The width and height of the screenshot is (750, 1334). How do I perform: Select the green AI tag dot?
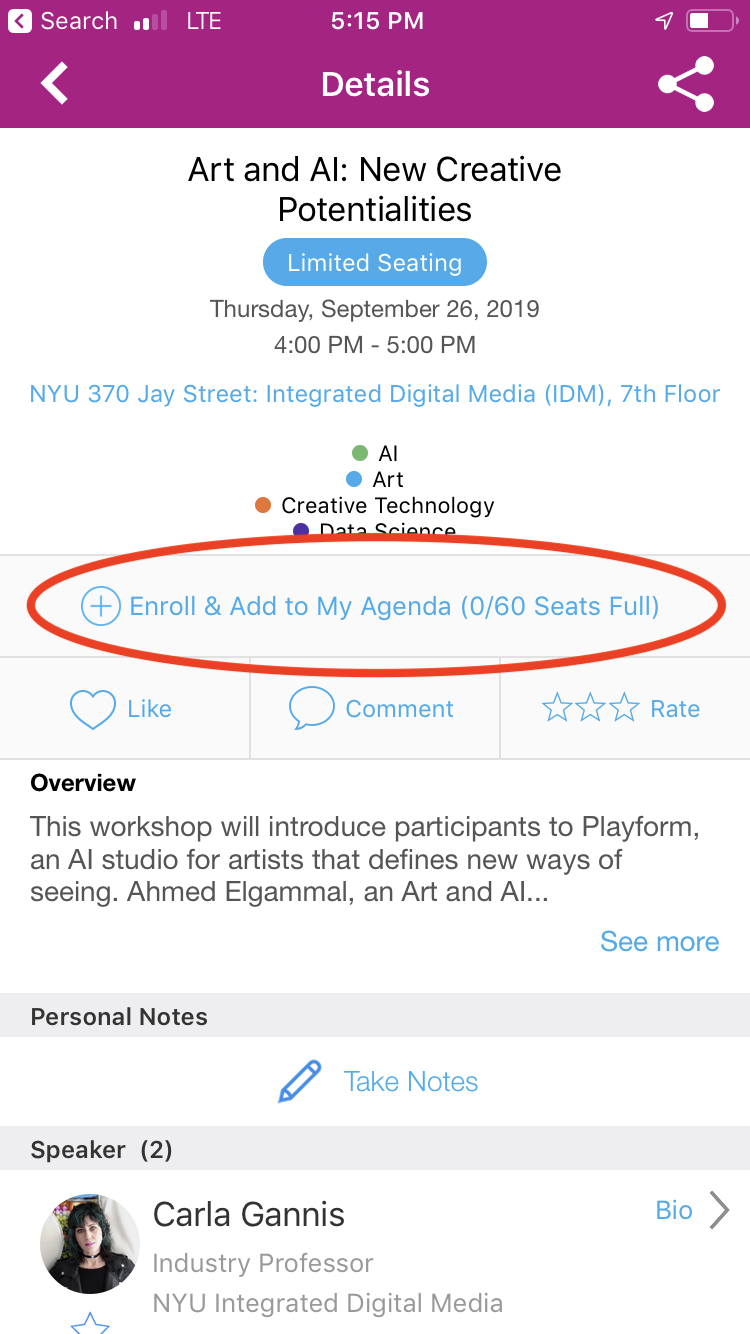pyautogui.click(x=360, y=454)
